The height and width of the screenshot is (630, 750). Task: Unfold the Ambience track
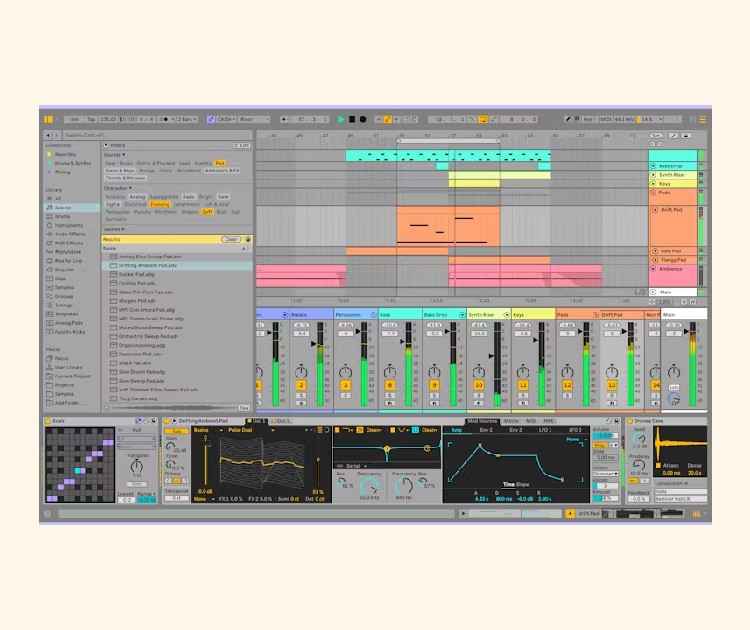653,269
